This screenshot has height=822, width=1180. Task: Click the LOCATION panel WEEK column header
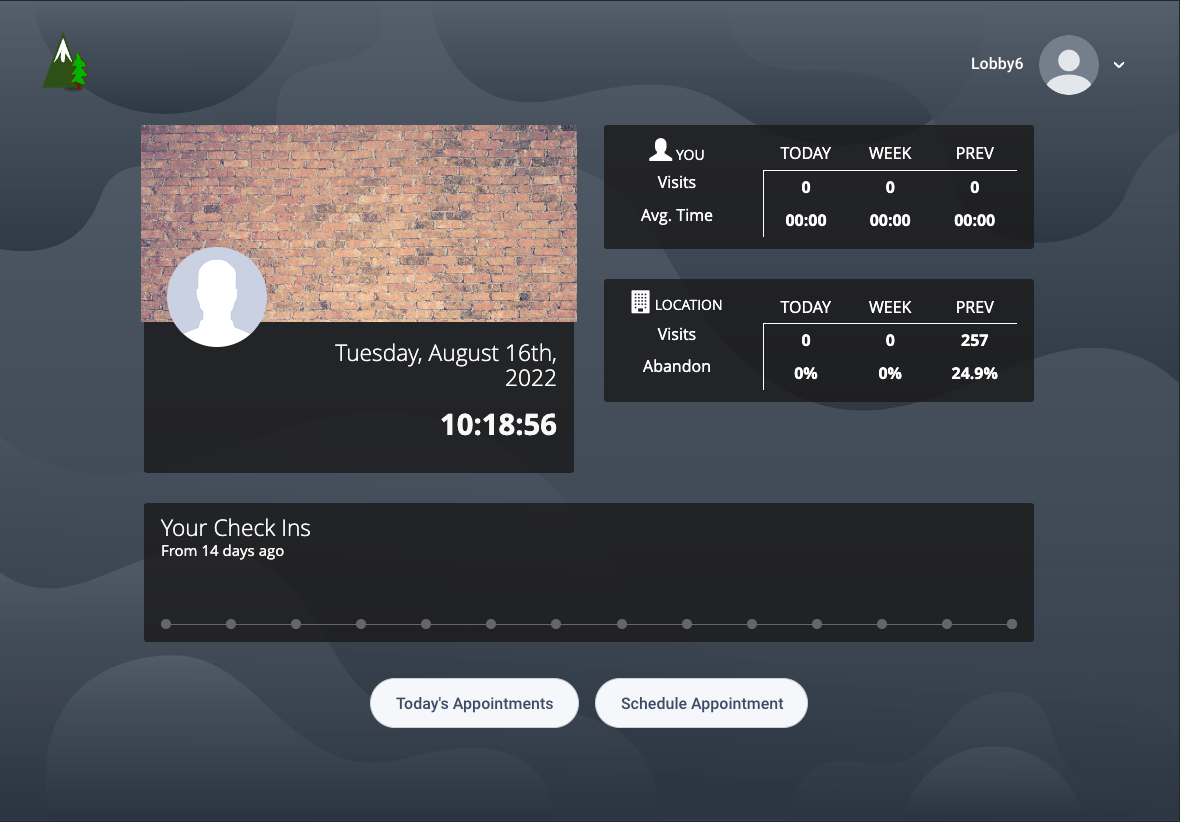(890, 307)
